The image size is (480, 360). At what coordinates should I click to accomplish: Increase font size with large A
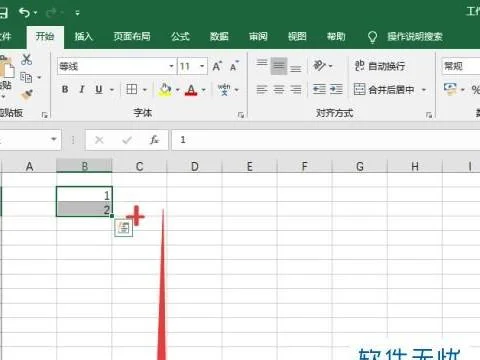tap(217, 66)
